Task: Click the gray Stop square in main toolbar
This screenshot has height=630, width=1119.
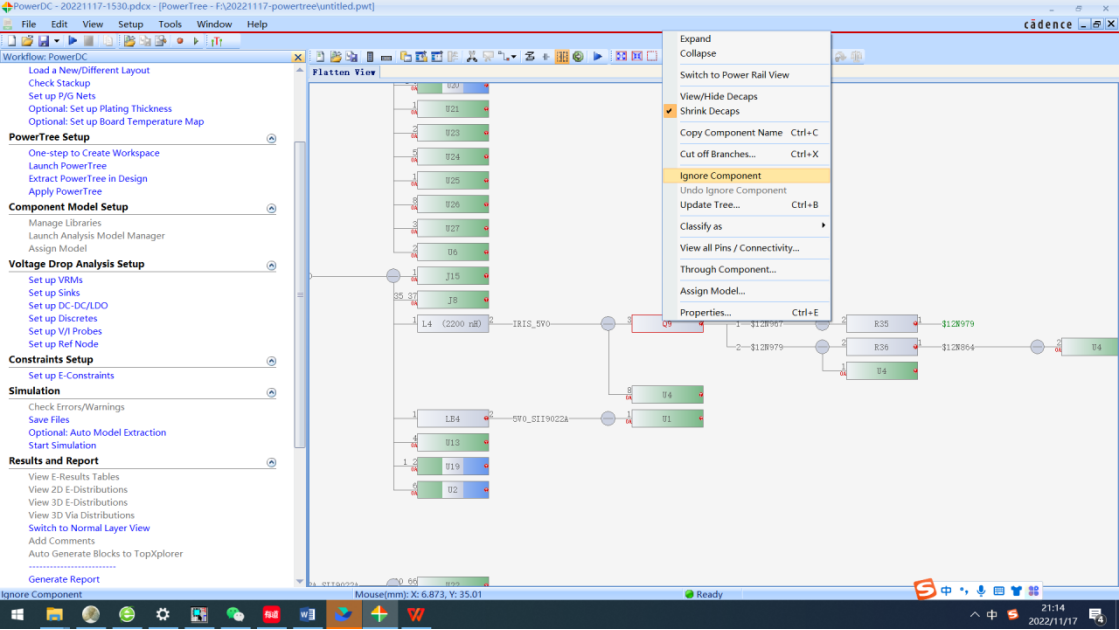Action: click(88, 41)
